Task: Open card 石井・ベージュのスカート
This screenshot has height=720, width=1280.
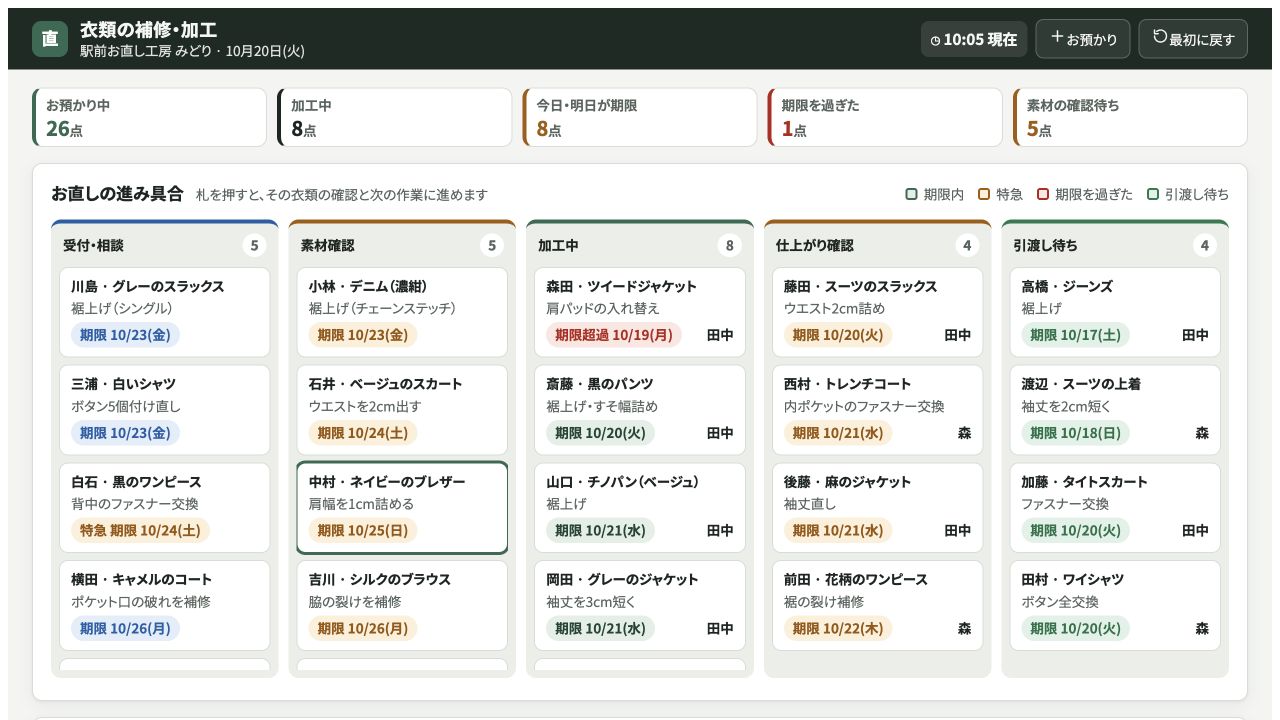Action: point(402,410)
